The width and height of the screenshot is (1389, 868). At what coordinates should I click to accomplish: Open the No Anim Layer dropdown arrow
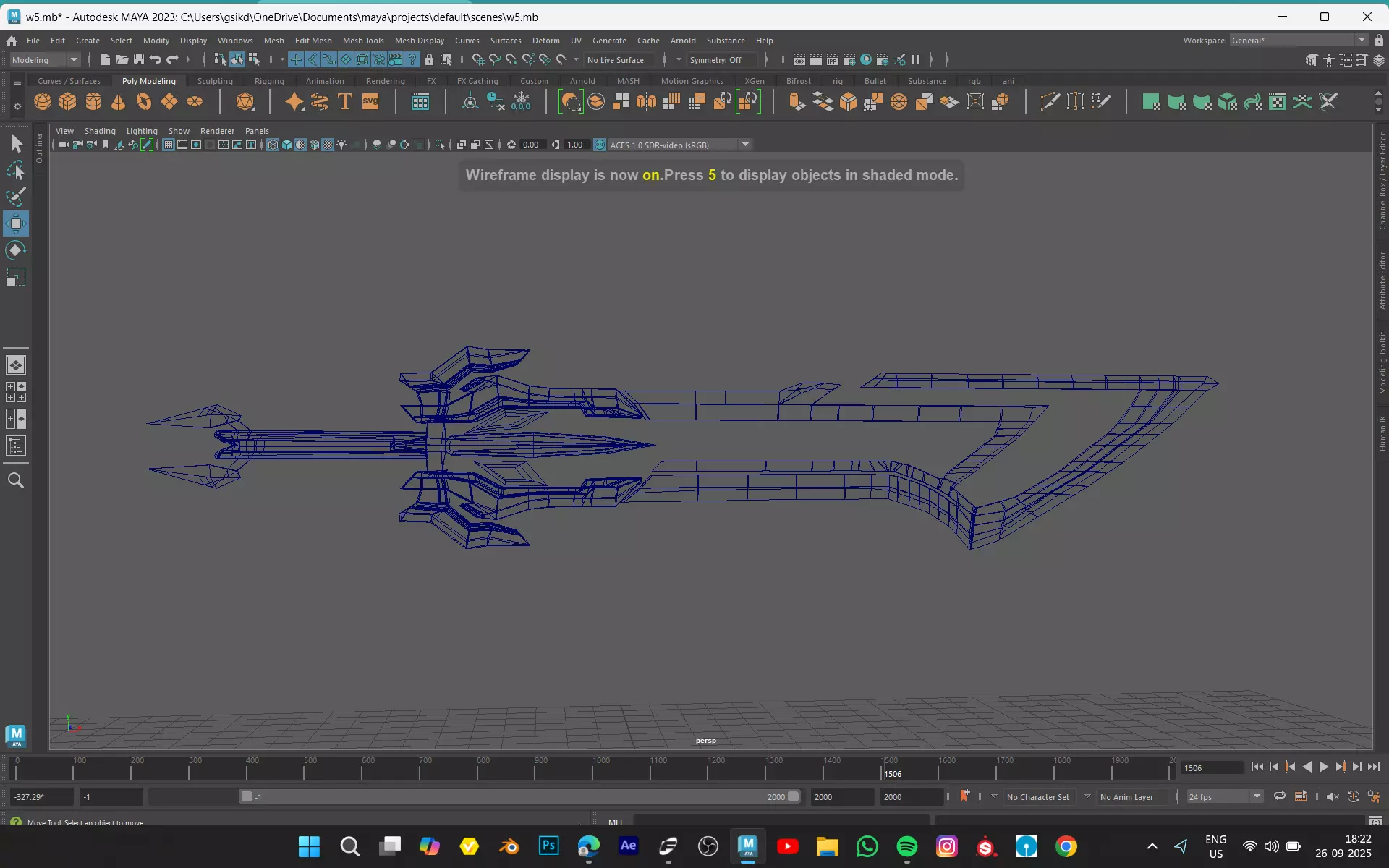[x=1087, y=796]
